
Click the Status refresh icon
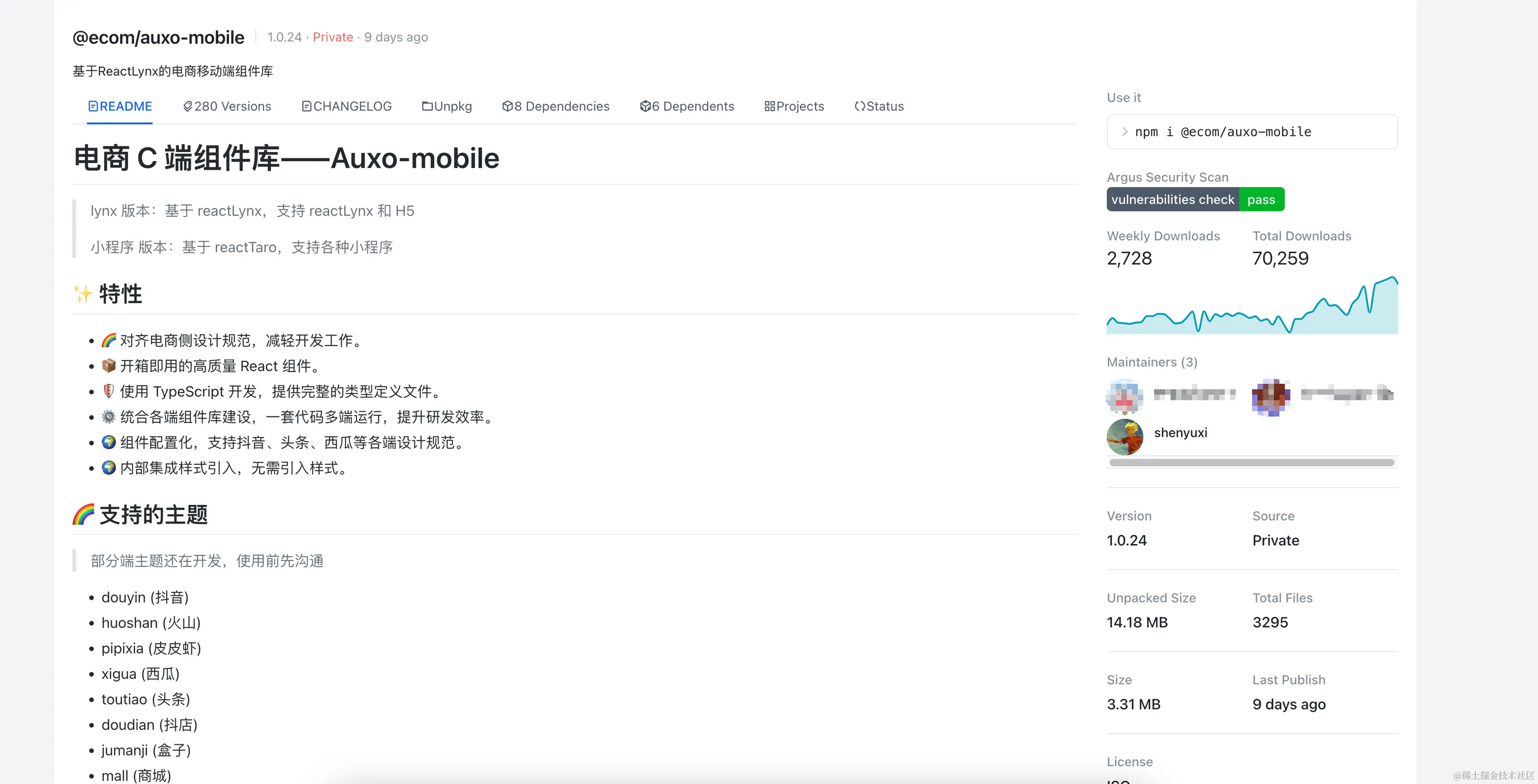click(860, 106)
